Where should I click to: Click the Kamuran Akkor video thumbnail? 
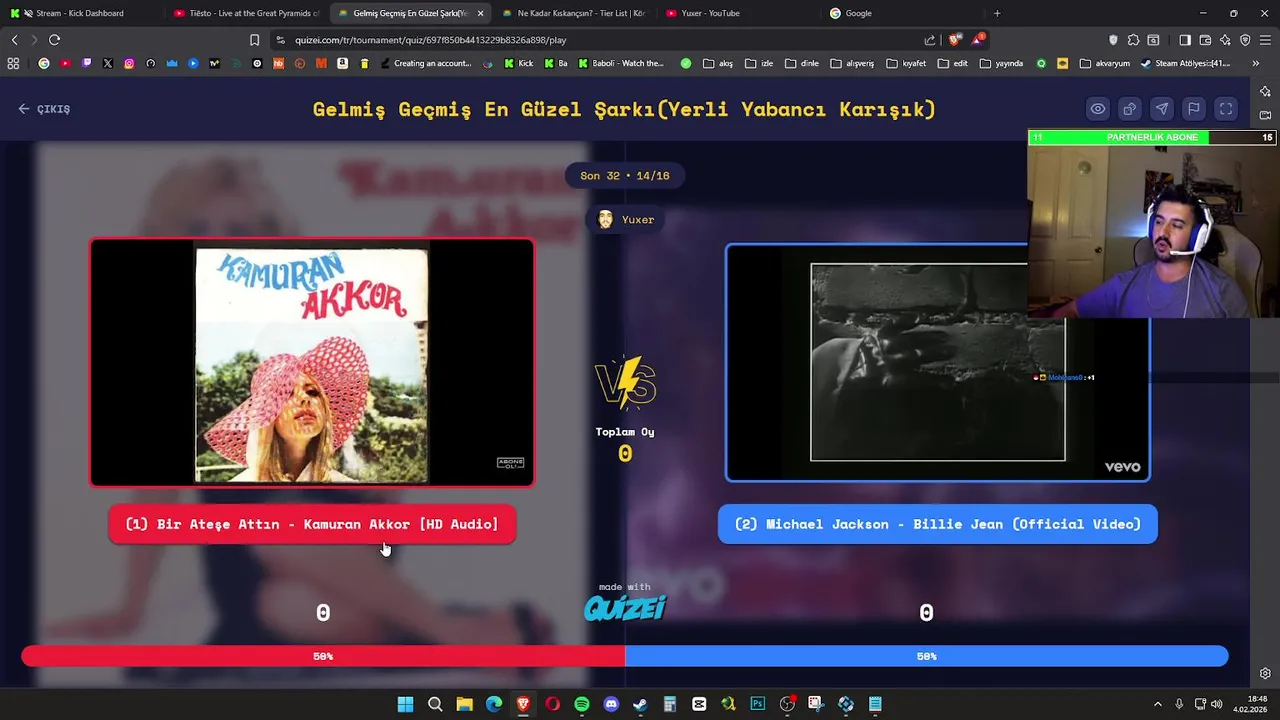tap(312, 362)
